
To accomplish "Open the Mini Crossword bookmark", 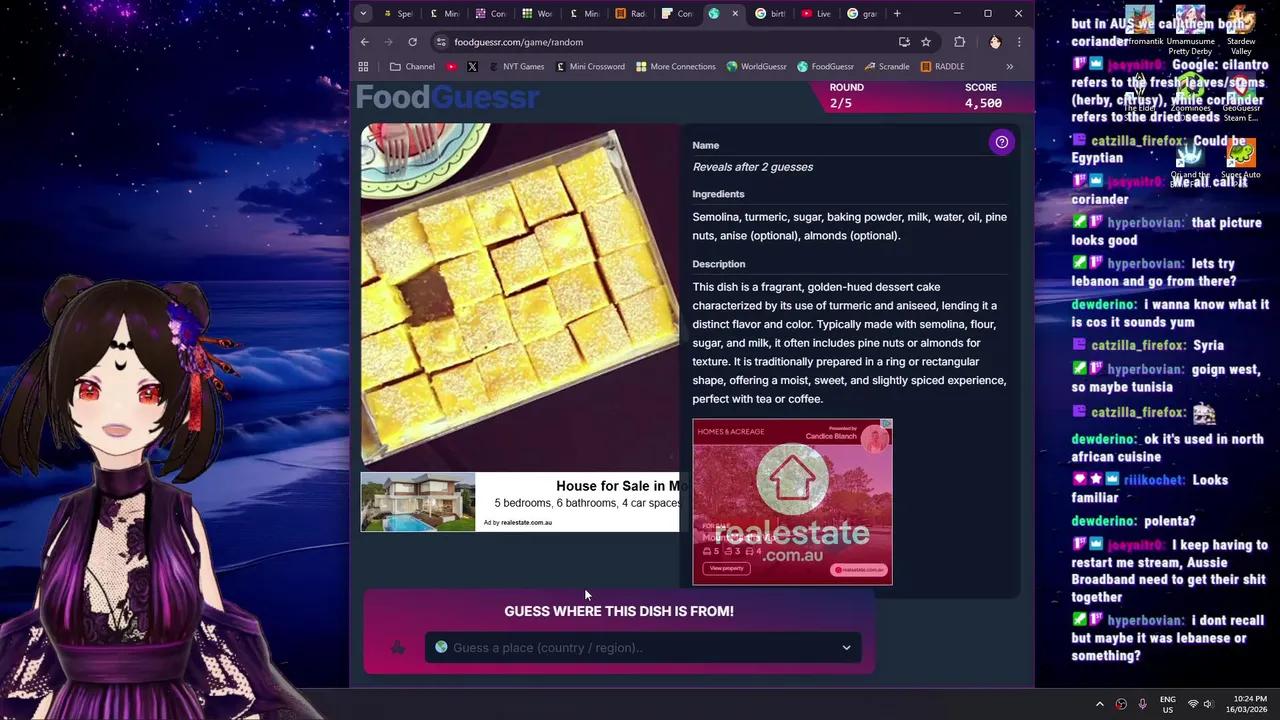I will [x=589, y=67].
